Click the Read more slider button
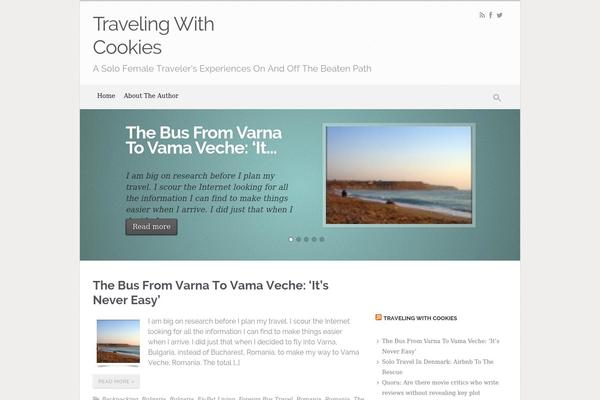The image size is (600, 400). click(x=152, y=227)
